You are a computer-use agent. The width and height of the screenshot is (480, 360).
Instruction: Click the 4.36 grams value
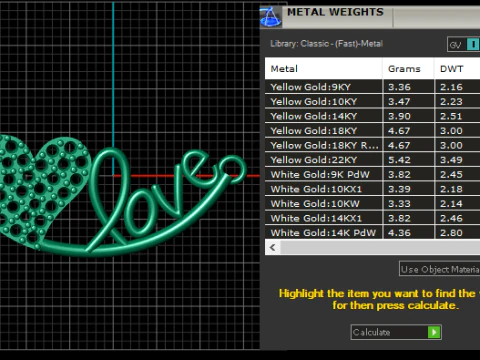point(399,233)
